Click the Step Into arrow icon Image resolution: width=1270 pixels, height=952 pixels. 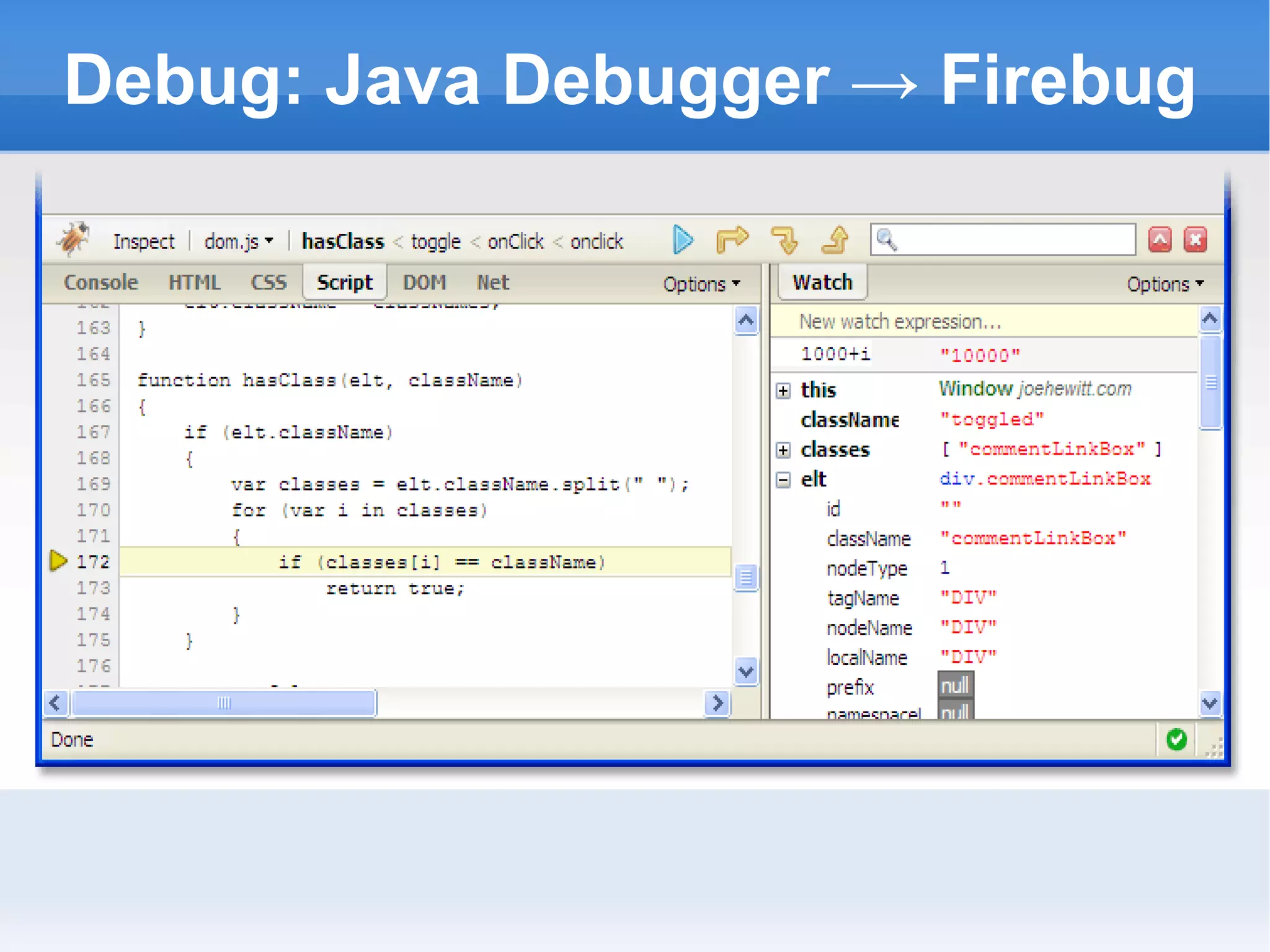click(785, 240)
